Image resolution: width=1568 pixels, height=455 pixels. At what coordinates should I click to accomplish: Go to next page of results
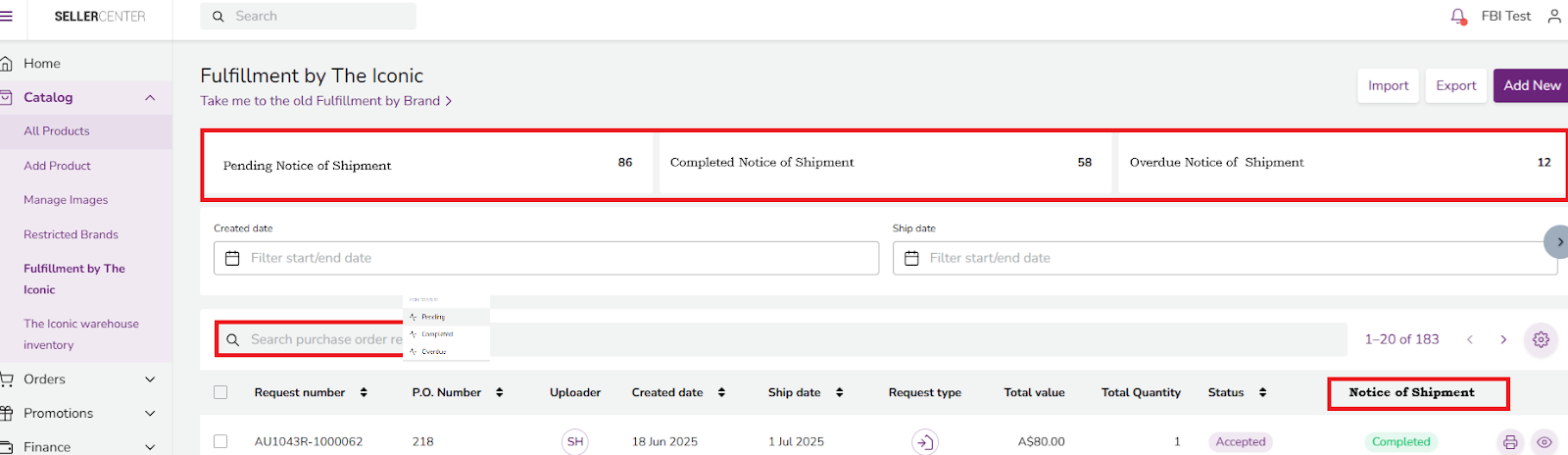(1503, 339)
